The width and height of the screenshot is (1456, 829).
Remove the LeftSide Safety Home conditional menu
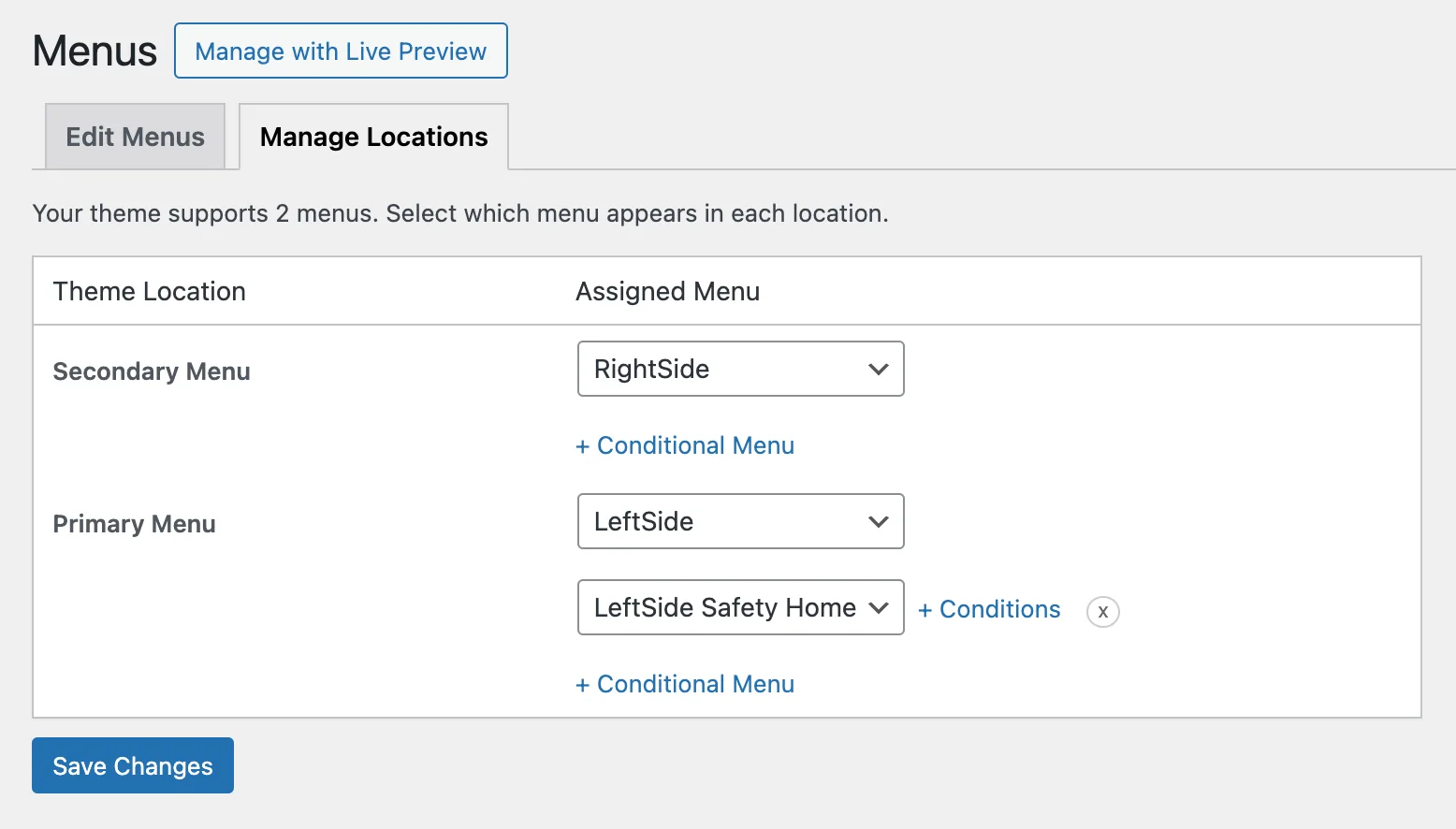point(1103,612)
